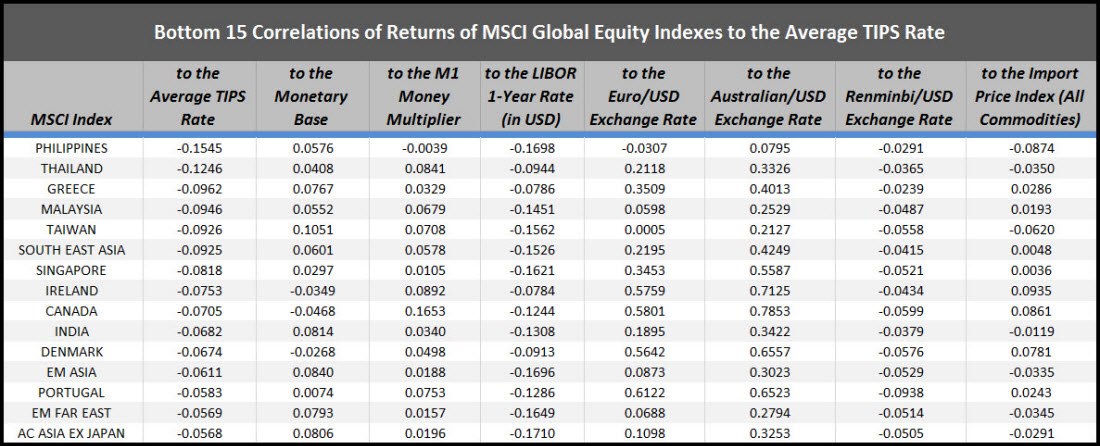This screenshot has height=446, width=1100.
Task: Select the Malaysia LIBOR value -0.1451
Action: [530, 210]
